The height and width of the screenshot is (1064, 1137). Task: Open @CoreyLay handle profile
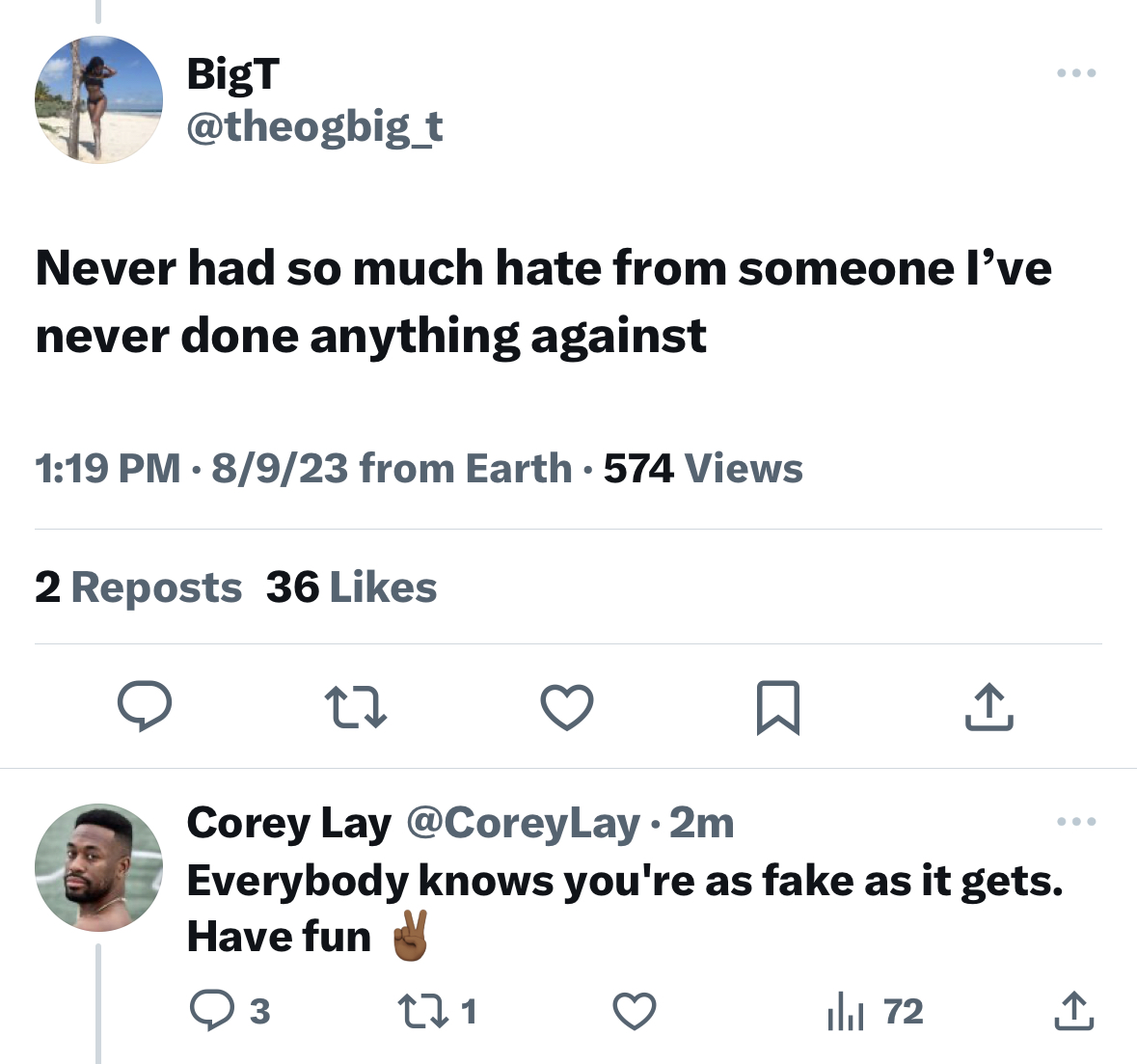point(524,824)
